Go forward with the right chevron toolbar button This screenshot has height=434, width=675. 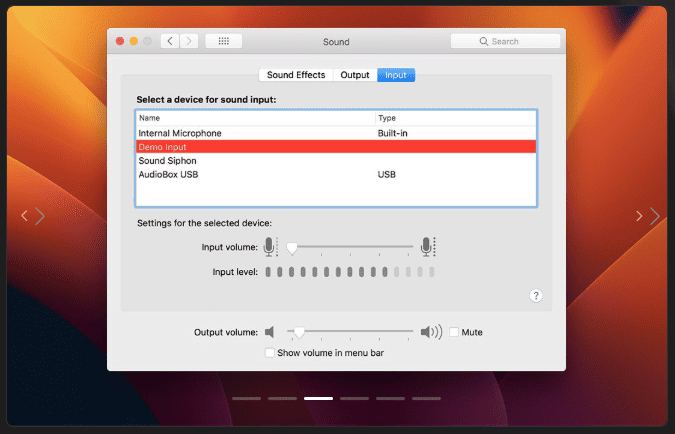(x=189, y=41)
